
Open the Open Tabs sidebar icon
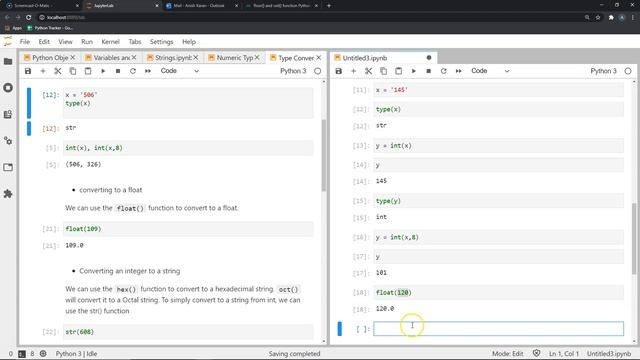[x=8, y=167]
